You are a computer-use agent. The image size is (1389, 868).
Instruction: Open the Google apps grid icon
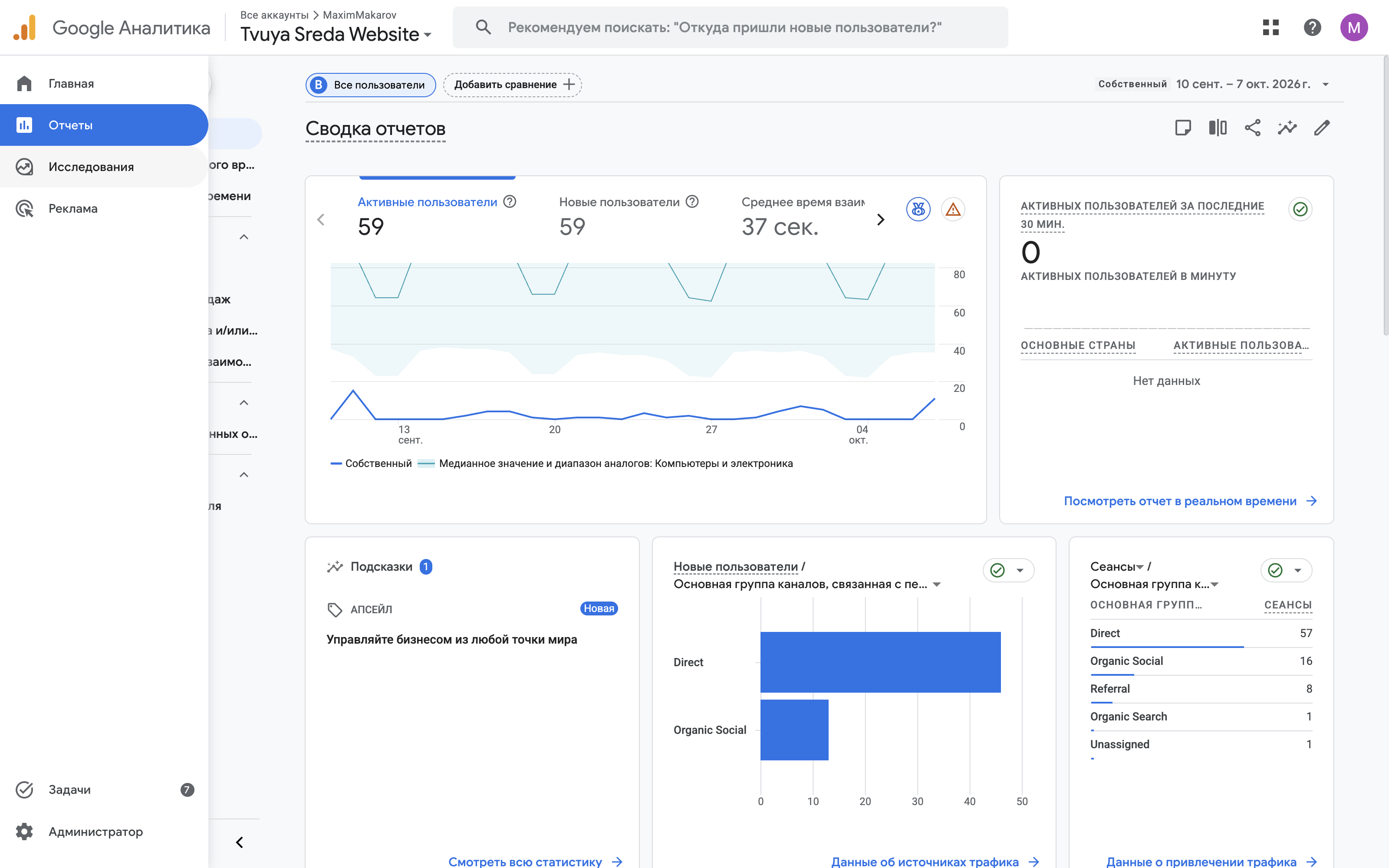coord(1271,27)
